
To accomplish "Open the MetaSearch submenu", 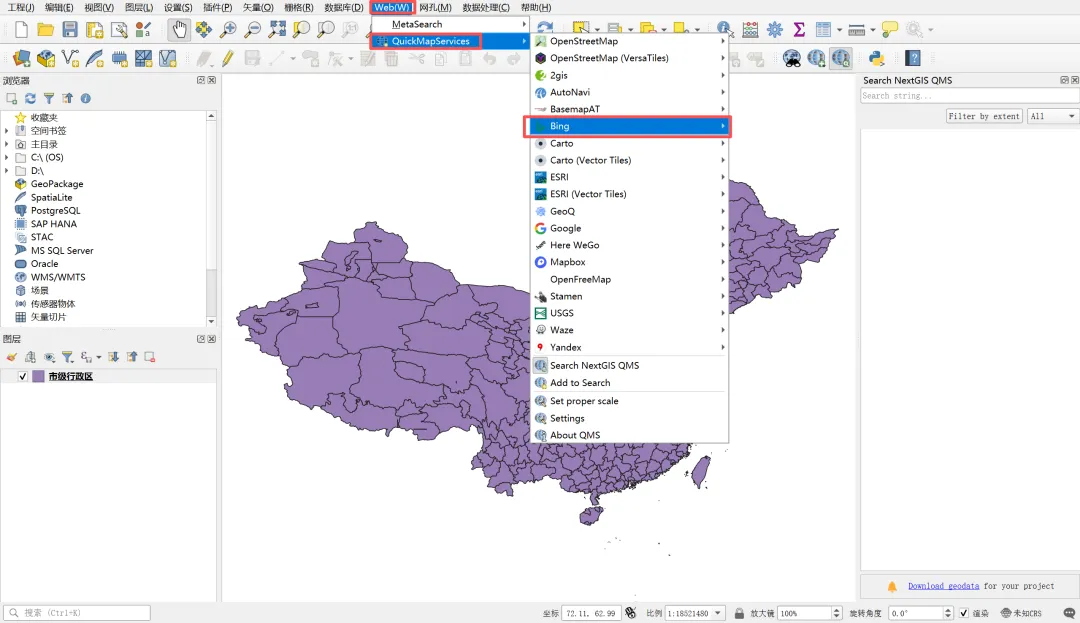I will click(x=451, y=24).
